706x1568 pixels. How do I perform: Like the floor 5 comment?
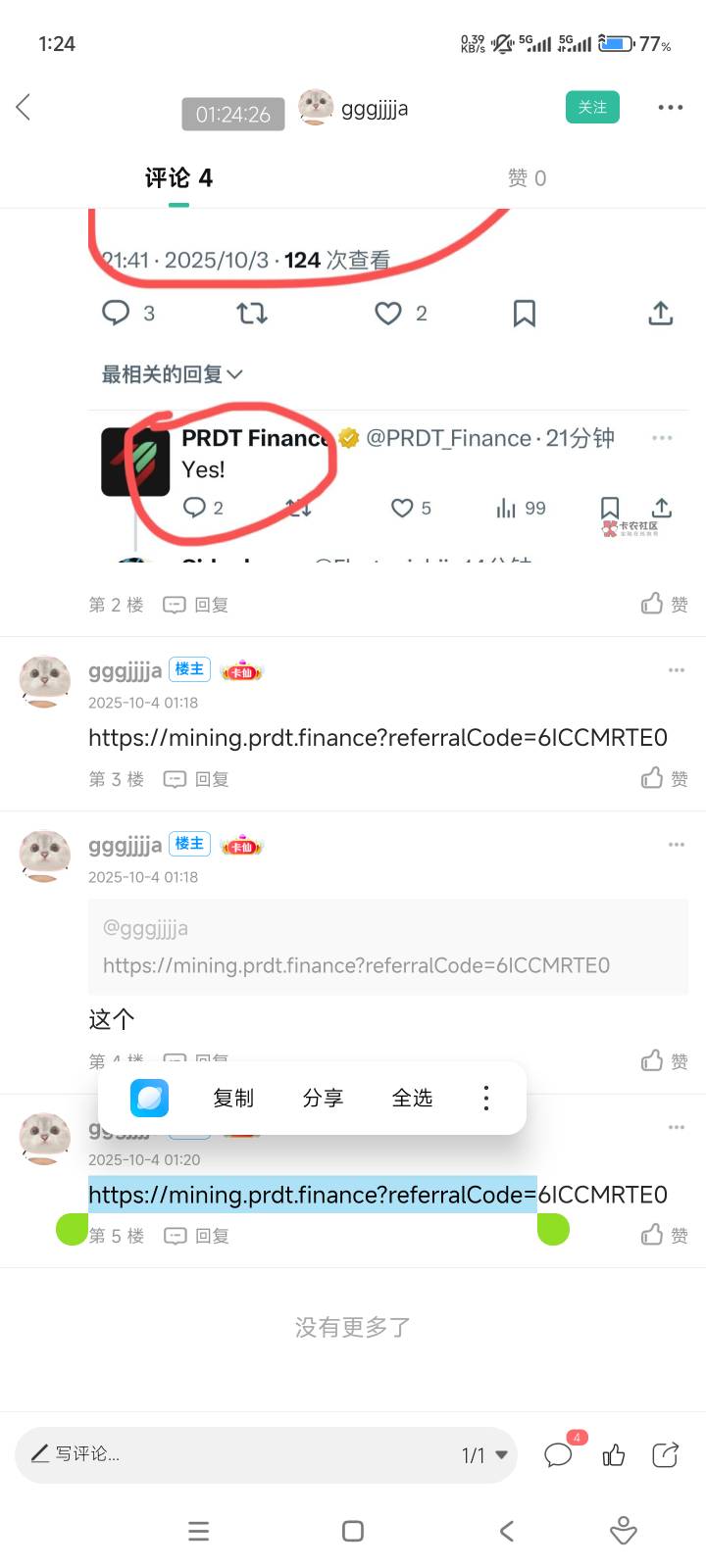click(x=665, y=1235)
